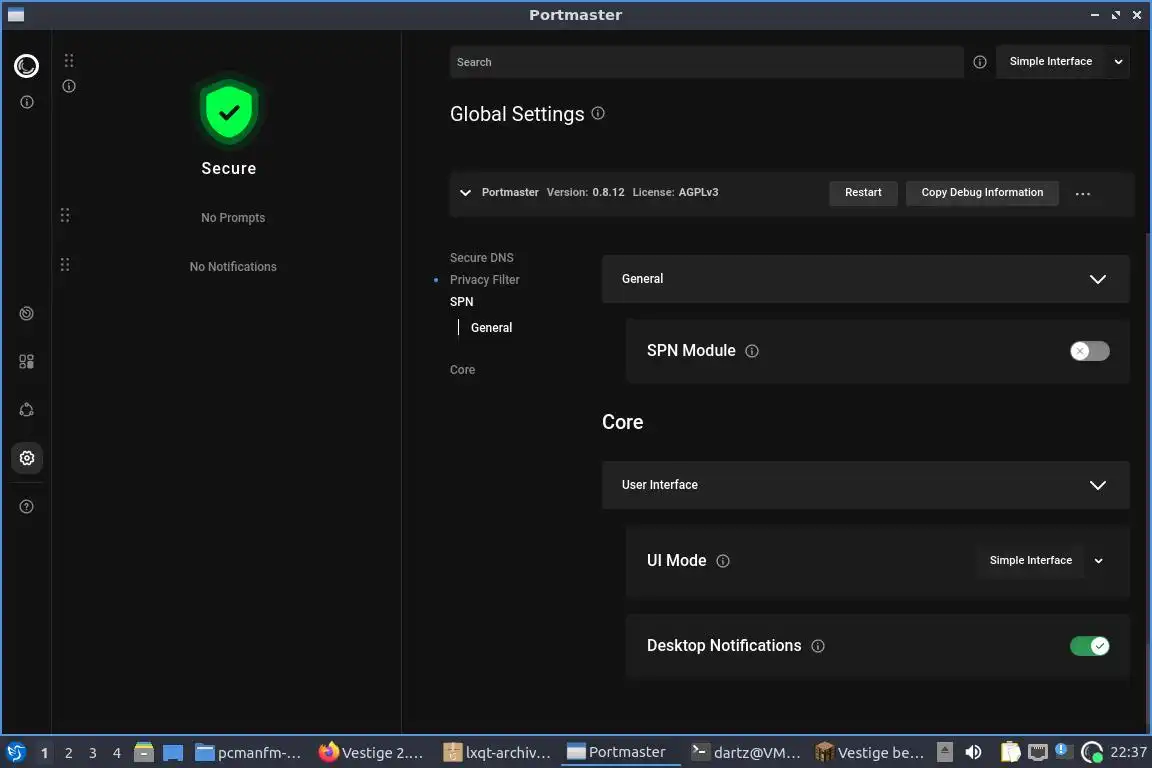
Task: Open the Apps grid icon in the sidebar
Action: pos(26,362)
